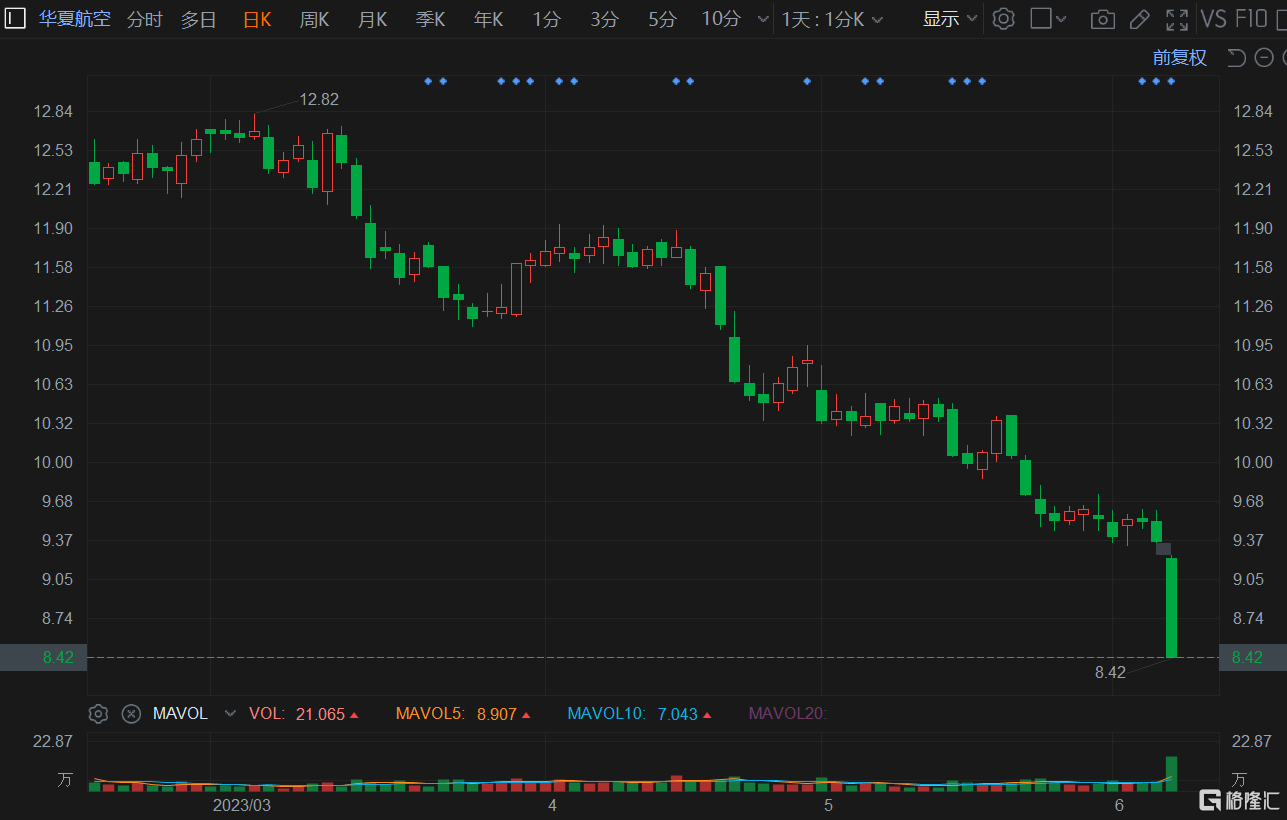Open chart settings gear in top toolbar
Viewport: 1287px width, 820px height.
click(x=1004, y=19)
